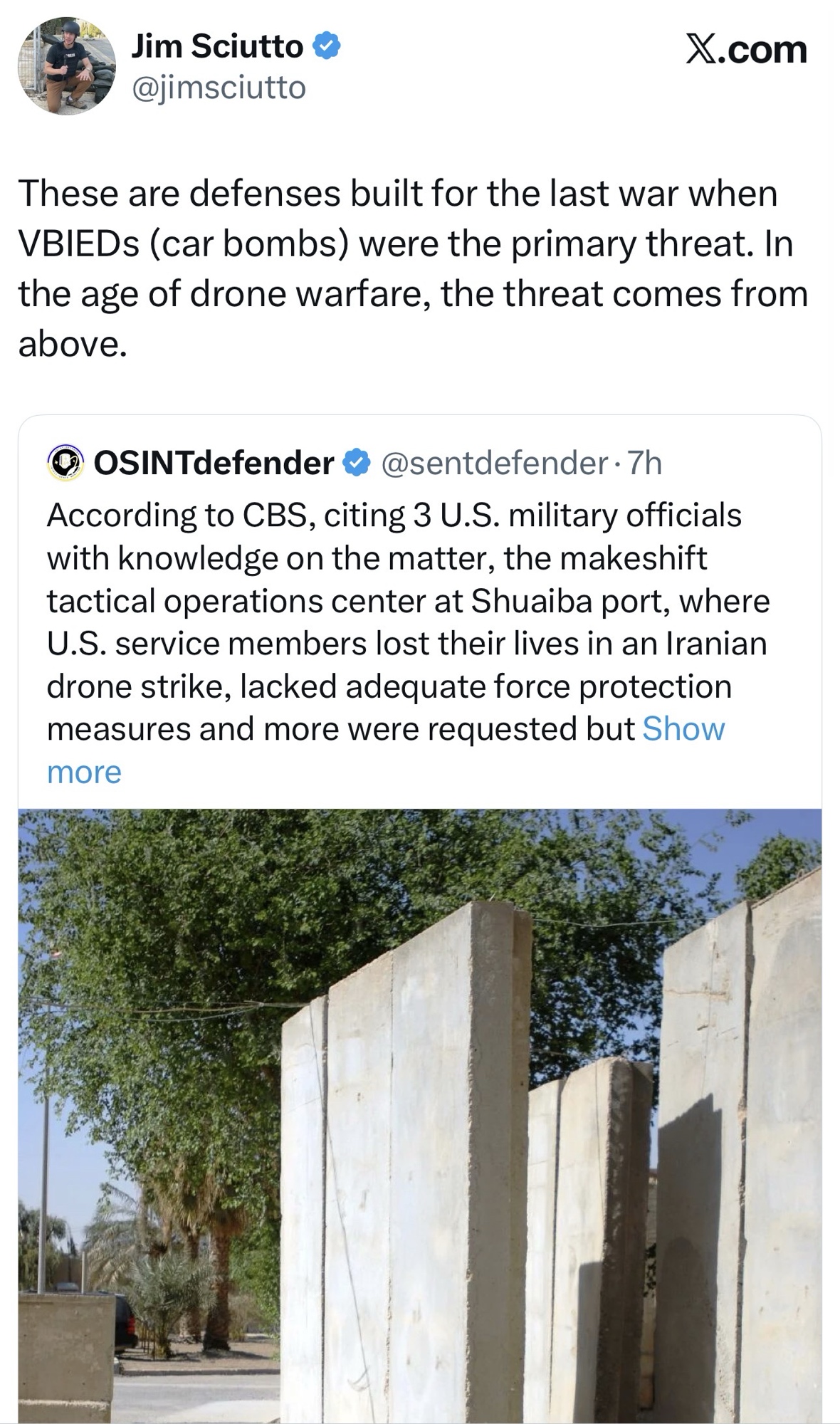The height and width of the screenshot is (1424, 840).
Task: Click Jim Sciutto's main tweet text
Action: pyautogui.click(x=413, y=268)
